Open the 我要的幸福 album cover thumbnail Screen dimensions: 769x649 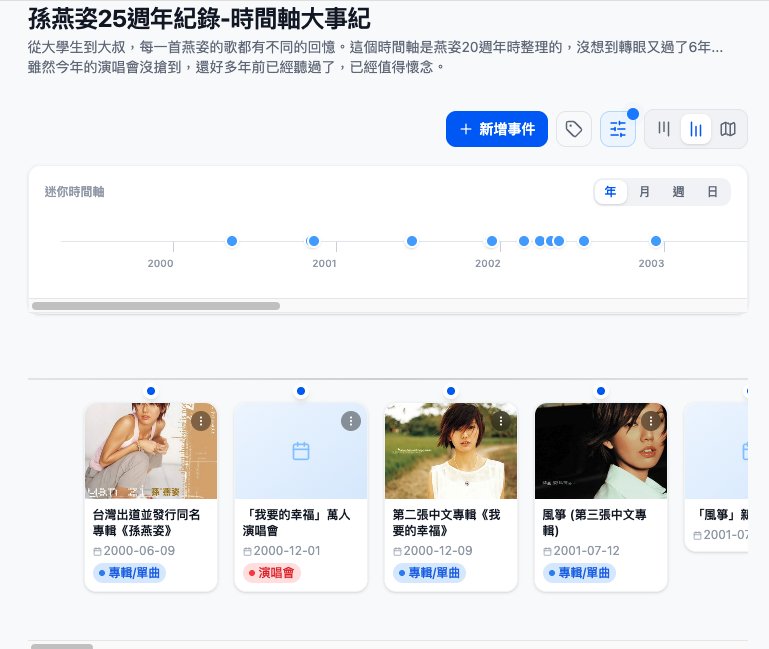(x=451, y=451)
